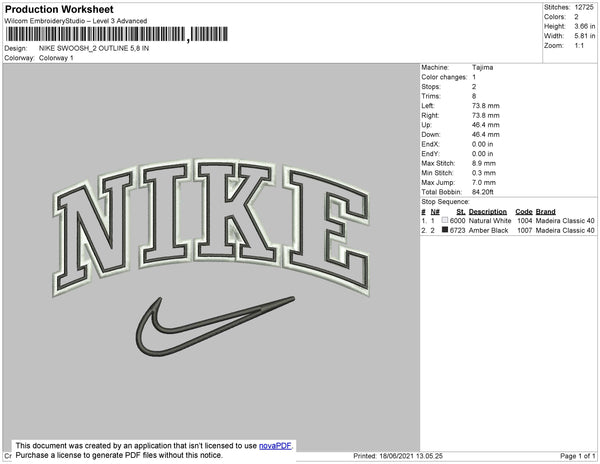This screenshot has height=464, width=600.
Task: Click the printed date '18/06/2021 13.05.25'
Action: [411, 456]
